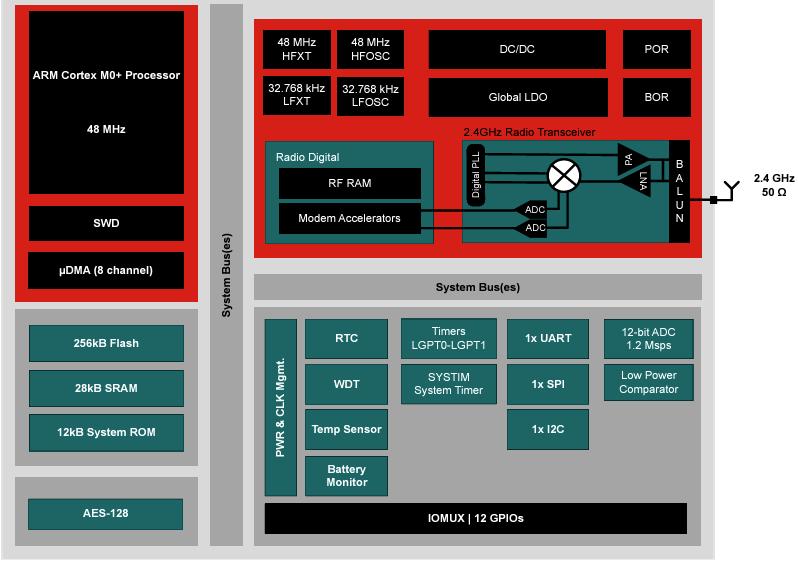Select the Battery Monitor block
The height and width of the screenshot is (562, 798).
pyautogui.click(x=346, y=476)
